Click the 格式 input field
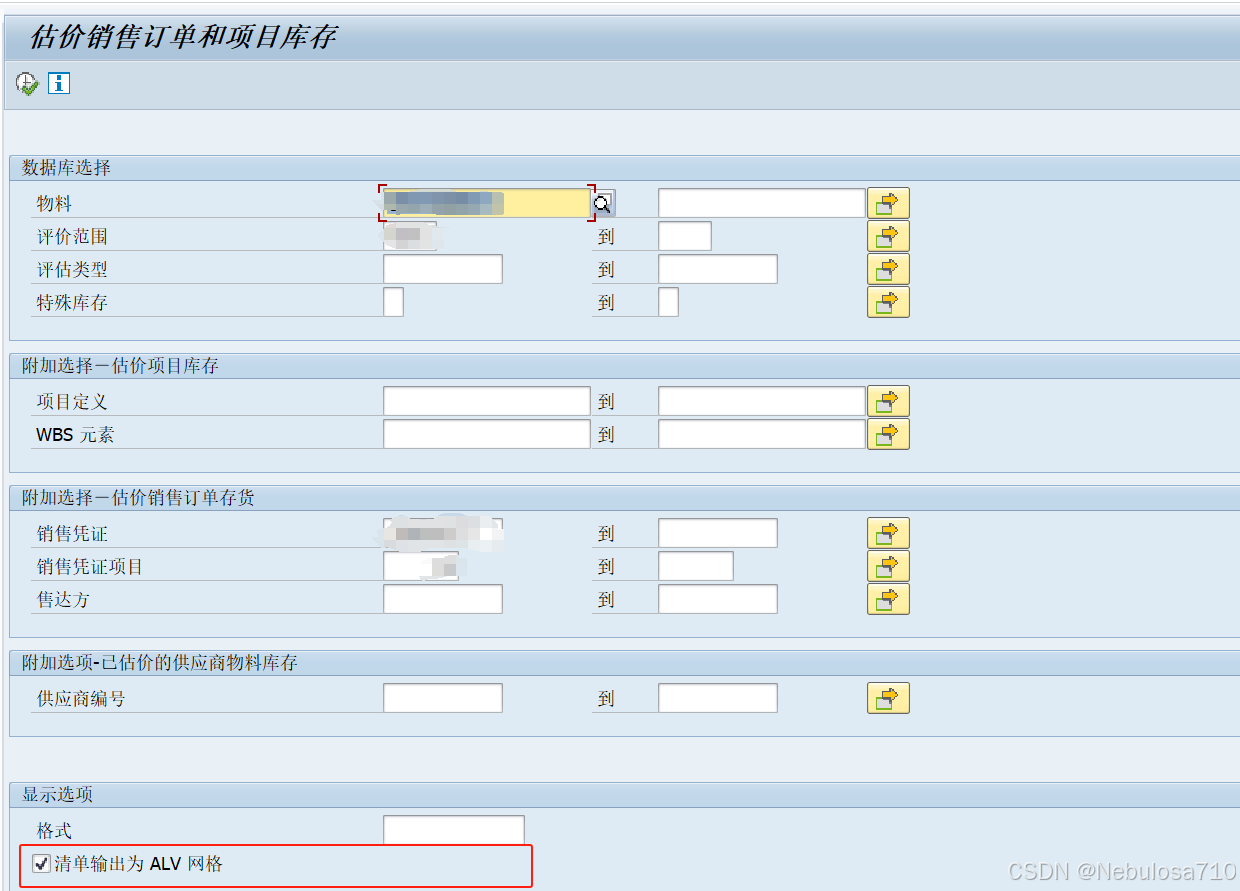 [x=452, y=829]
